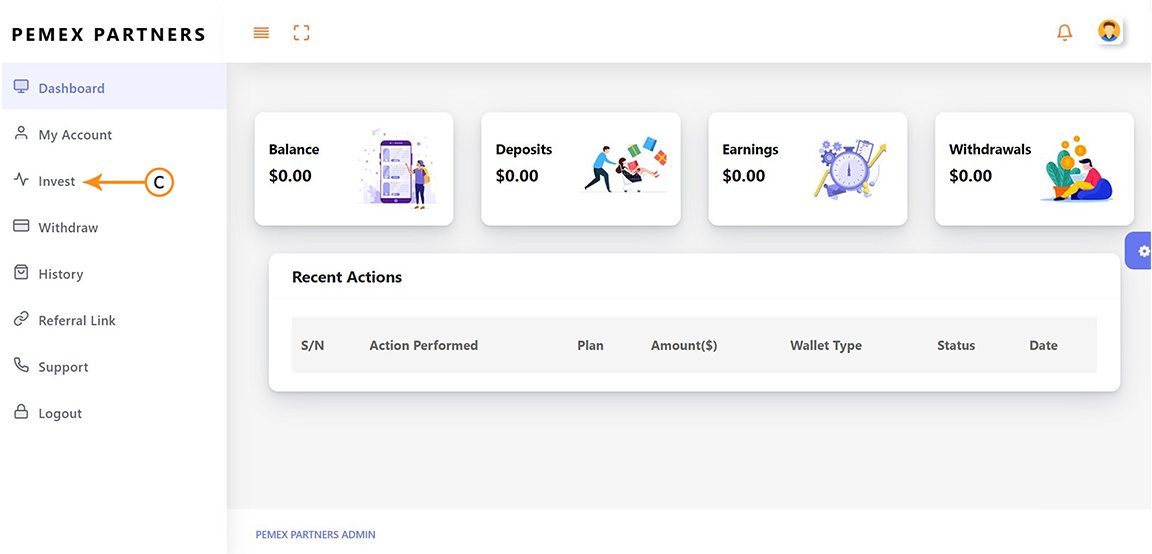Viewport: 1152px width, 554px height.
Task: Click the PEMEX PARTNERS logo
Action: coord(109,34)
